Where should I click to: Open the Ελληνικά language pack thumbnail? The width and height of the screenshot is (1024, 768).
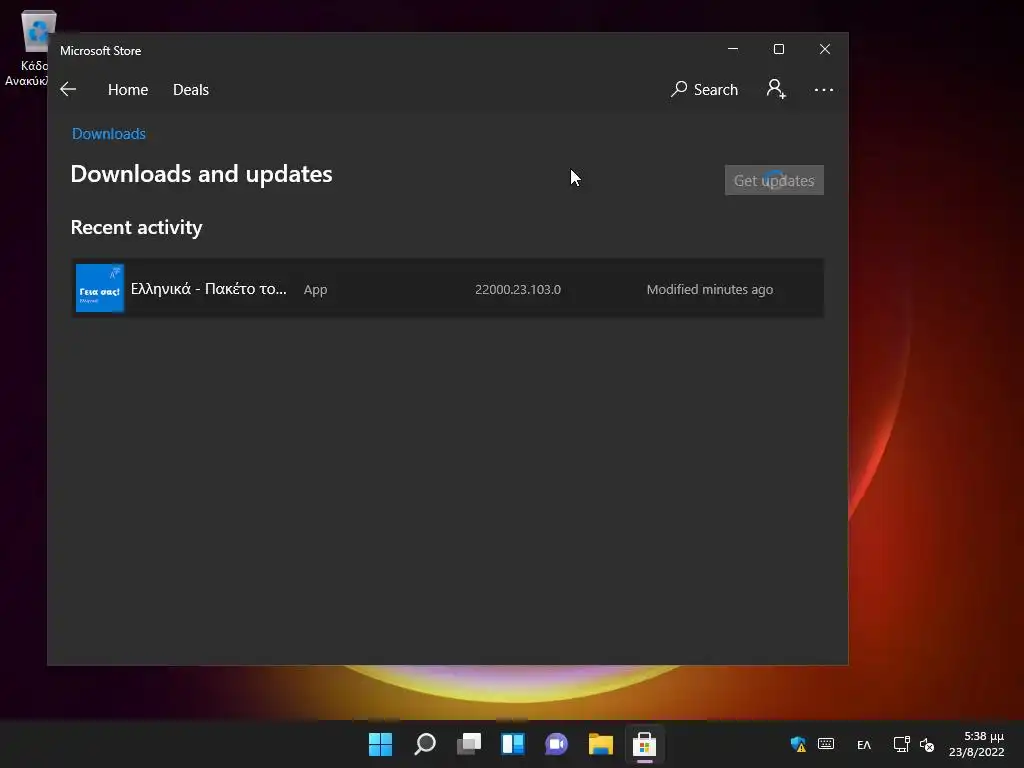pos(100,288)
